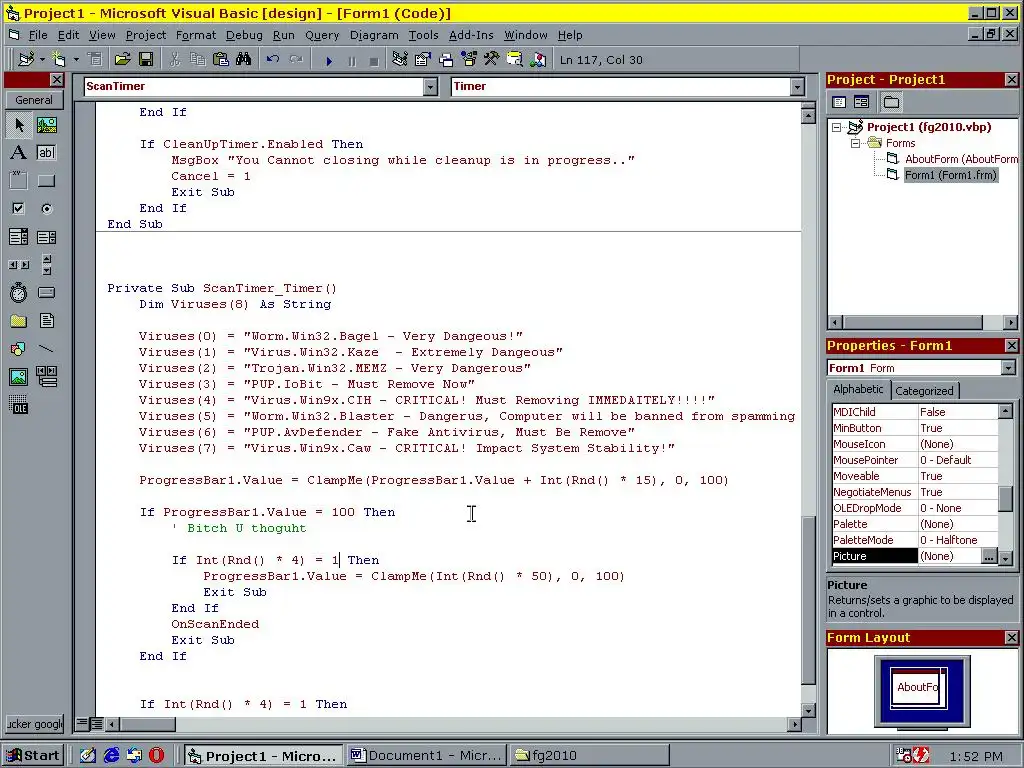The height and width of the screenshot is (768, 1024).
Task: Click the Picture property ellipsis button
Action: 989,556
